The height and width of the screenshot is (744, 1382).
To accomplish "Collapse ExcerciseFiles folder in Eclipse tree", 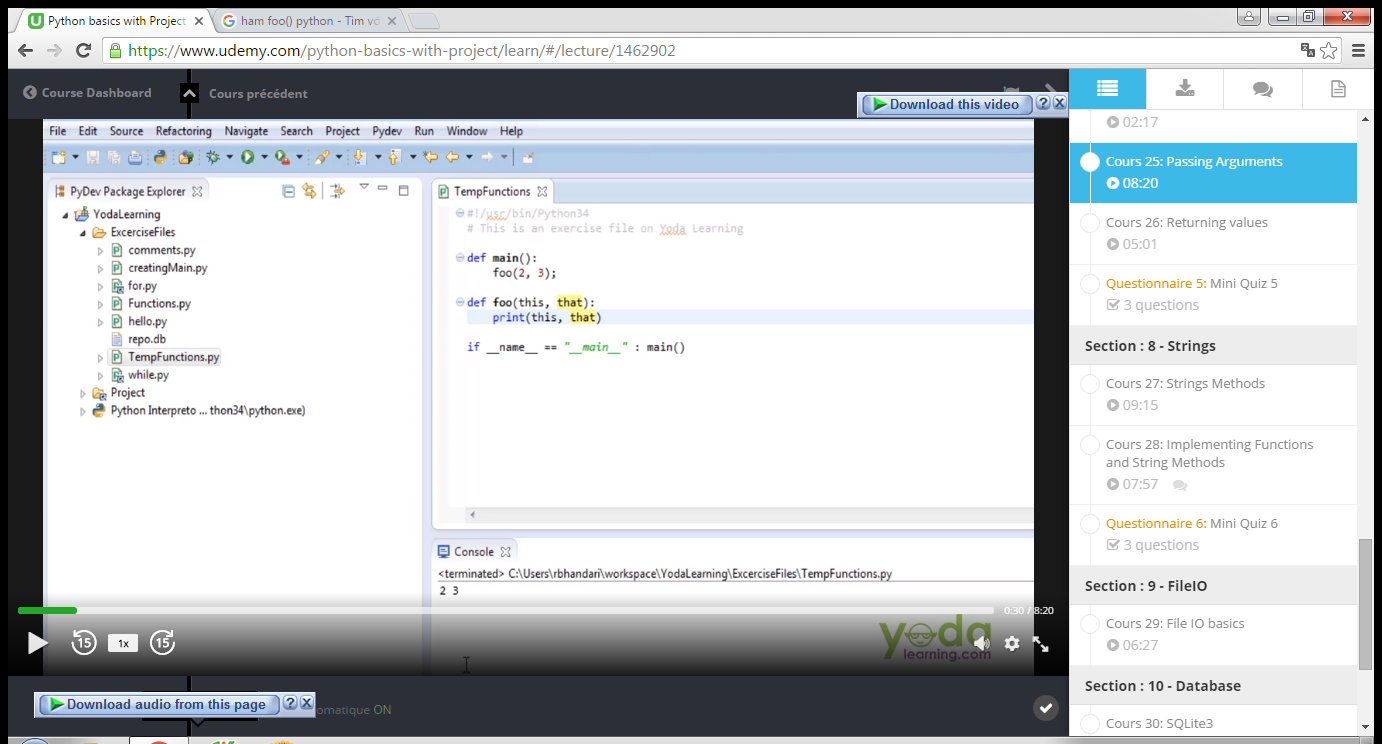I will (84, 233).
